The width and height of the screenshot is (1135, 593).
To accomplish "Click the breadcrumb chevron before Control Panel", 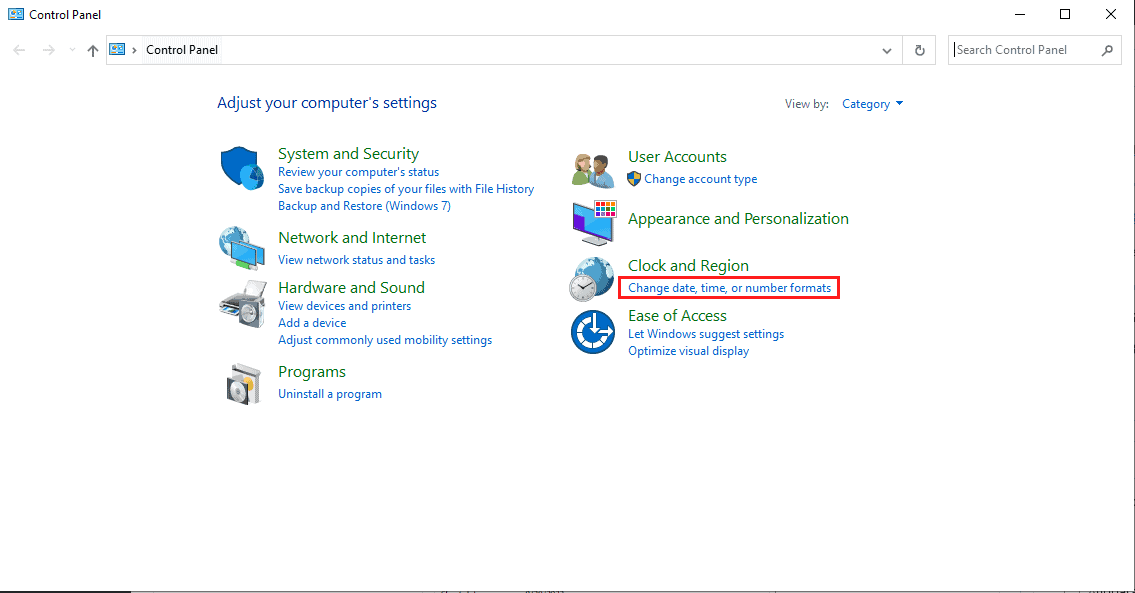I will (x=134, y=50).
